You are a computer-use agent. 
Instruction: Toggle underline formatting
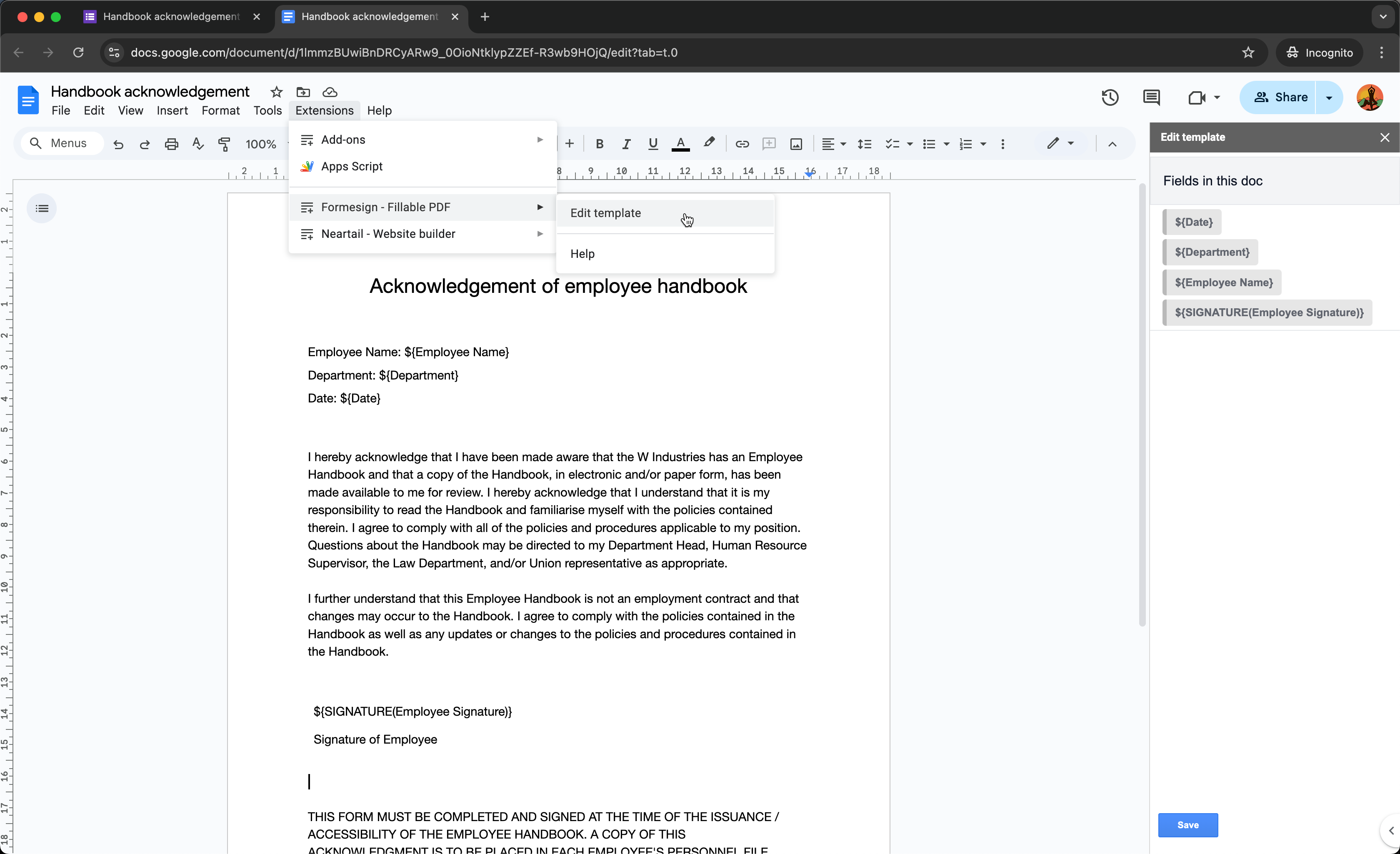point(653,144)
